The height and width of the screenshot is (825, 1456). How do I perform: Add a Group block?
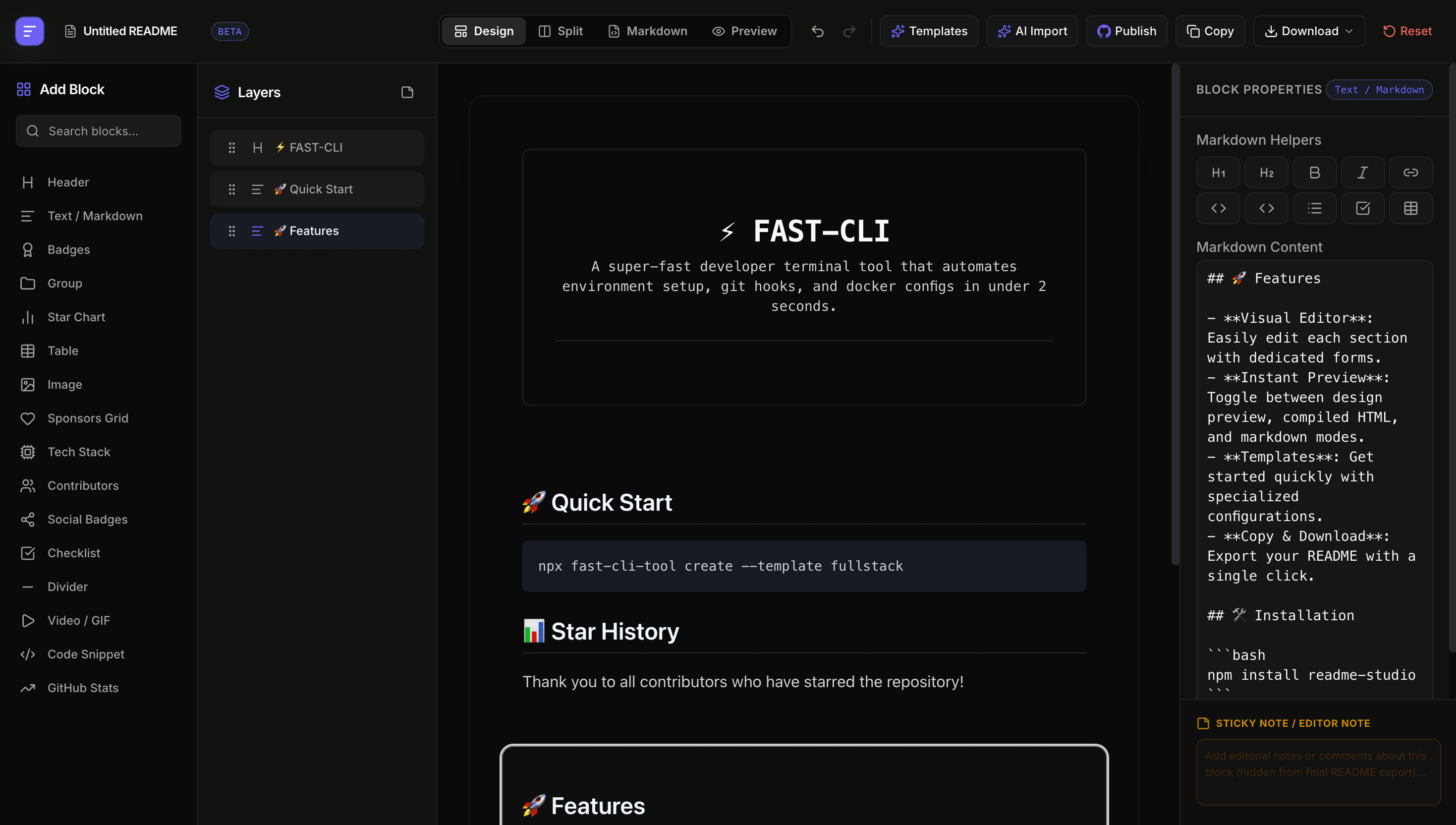point(99,283)
